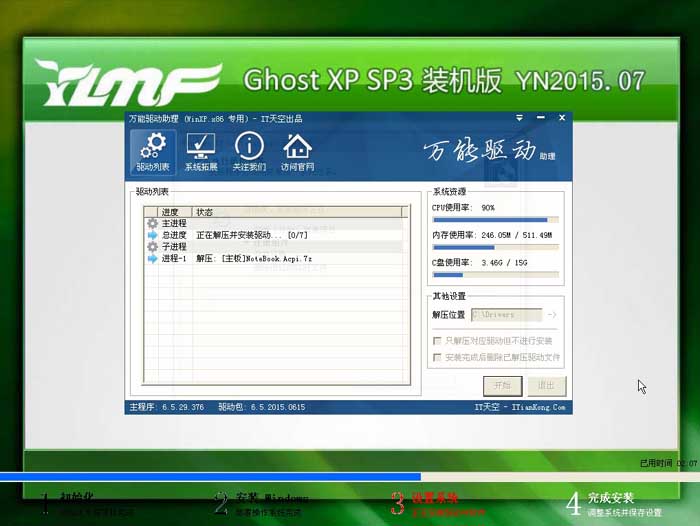Click step 4 完成安装 label

[x=611, y=497]
